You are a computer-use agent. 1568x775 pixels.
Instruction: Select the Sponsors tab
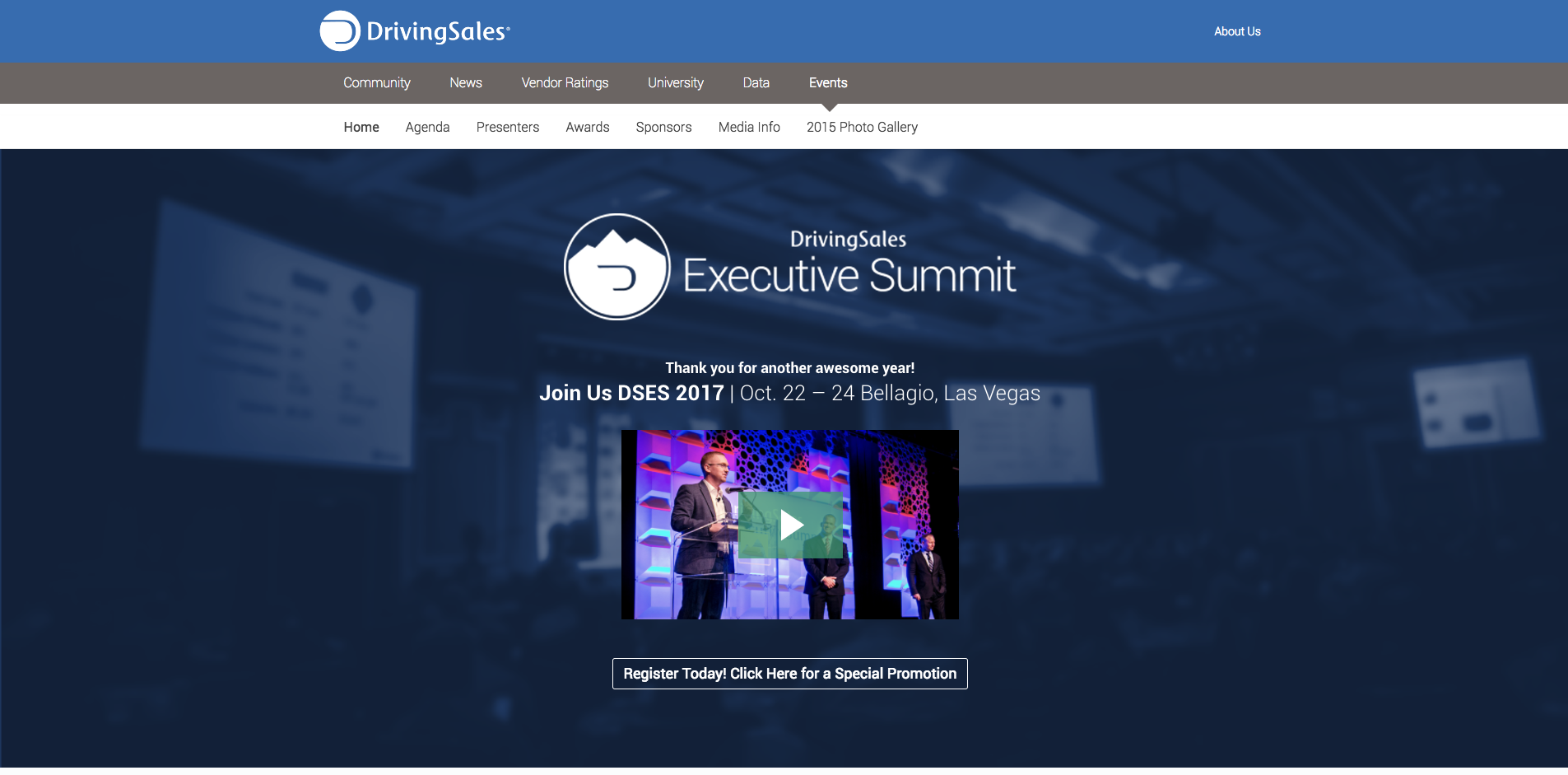tap(663, 127)
